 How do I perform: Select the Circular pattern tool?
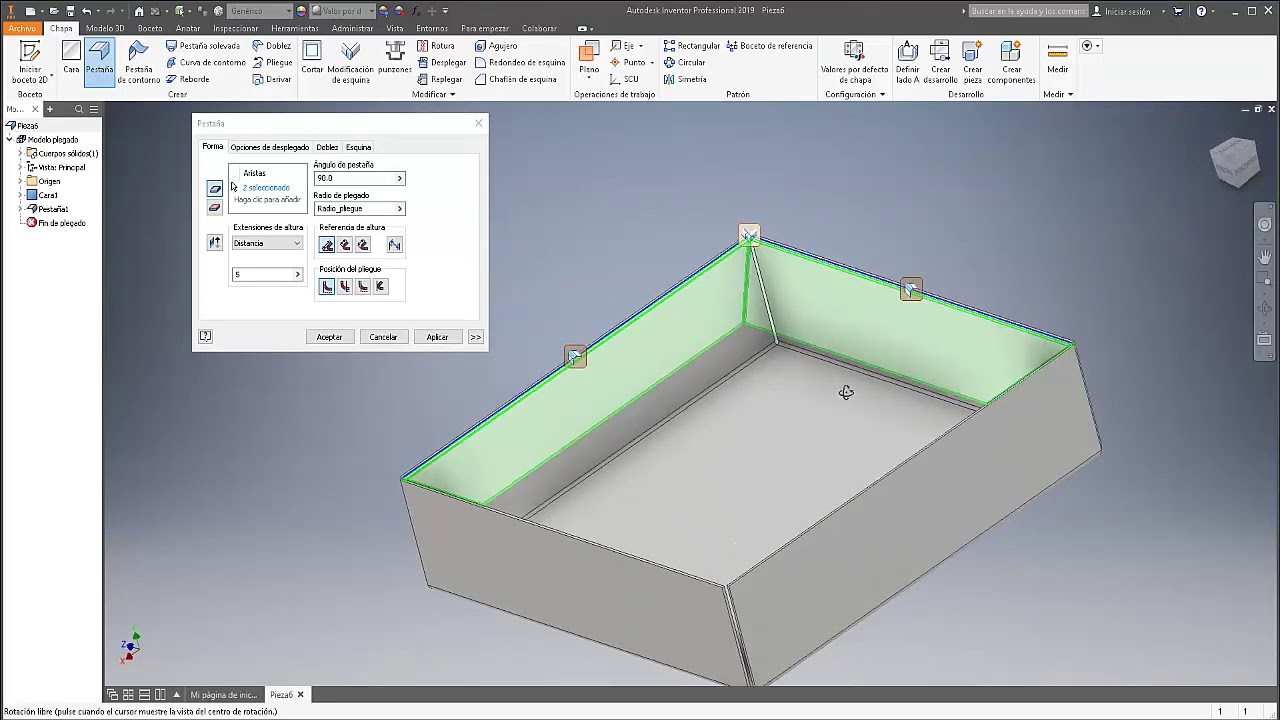(684, 62)
